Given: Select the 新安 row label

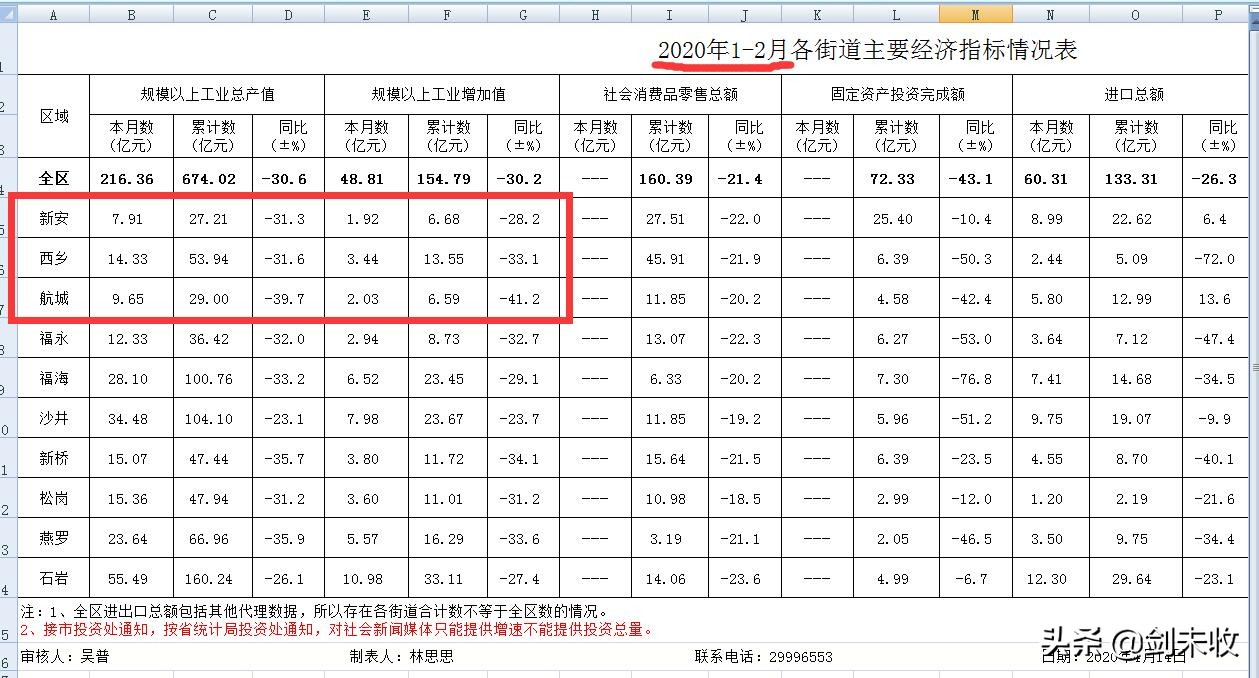Looking at the screenshot, I should 54,218.
